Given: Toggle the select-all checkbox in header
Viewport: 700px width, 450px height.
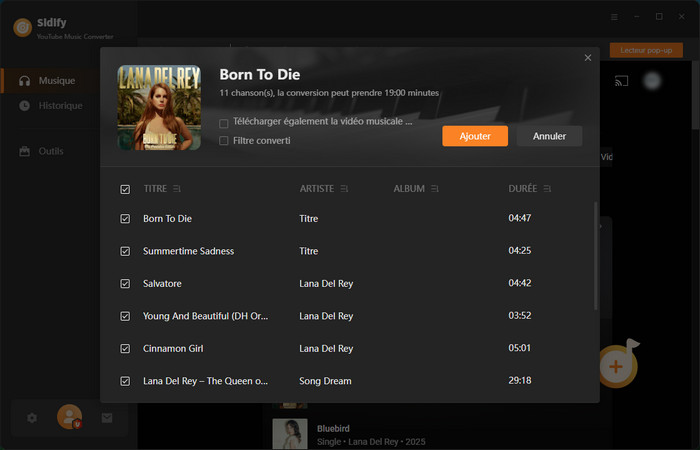Looking at the screenshot, I should coord(125,189).
